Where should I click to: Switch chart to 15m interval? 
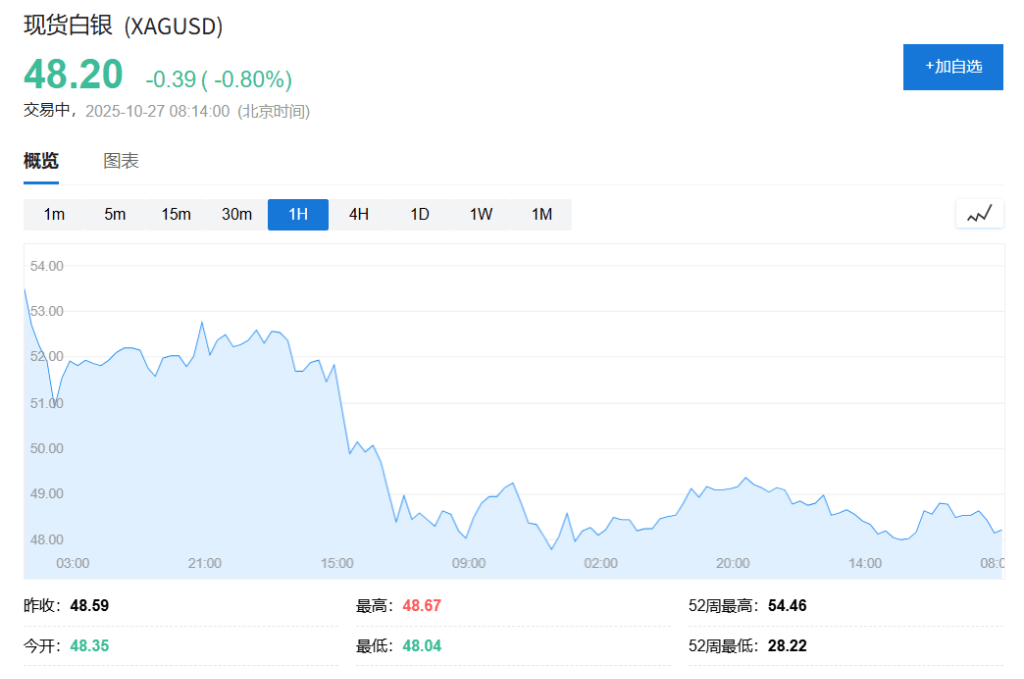click(176, 215)
